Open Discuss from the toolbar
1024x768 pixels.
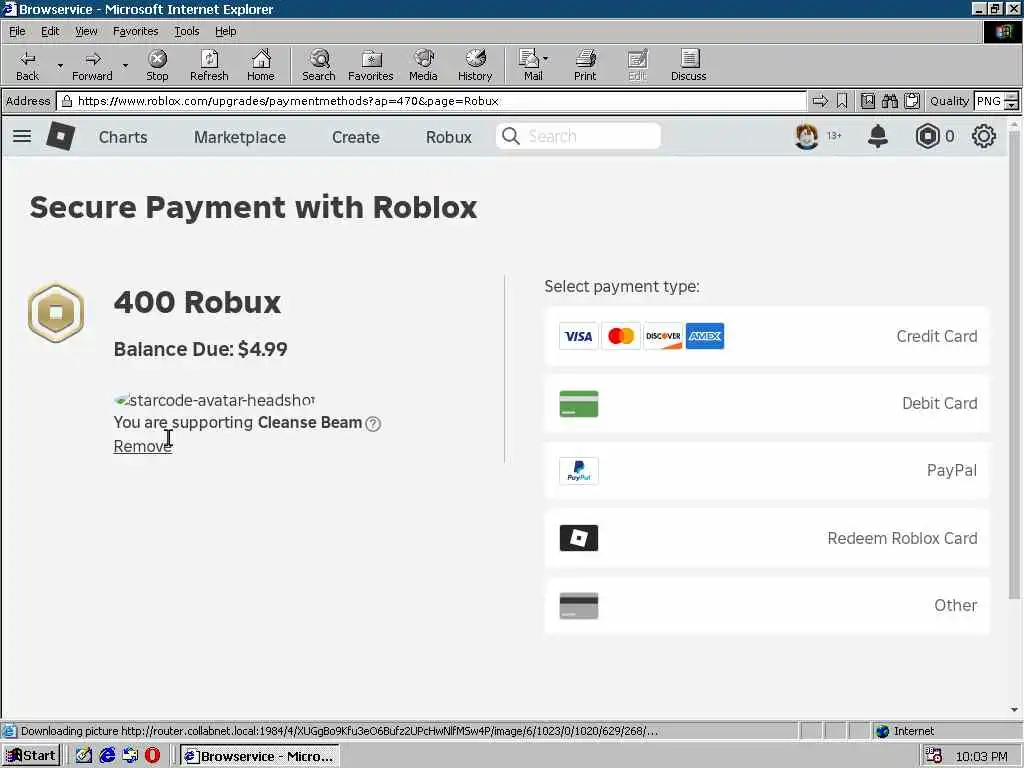(688, 65)
